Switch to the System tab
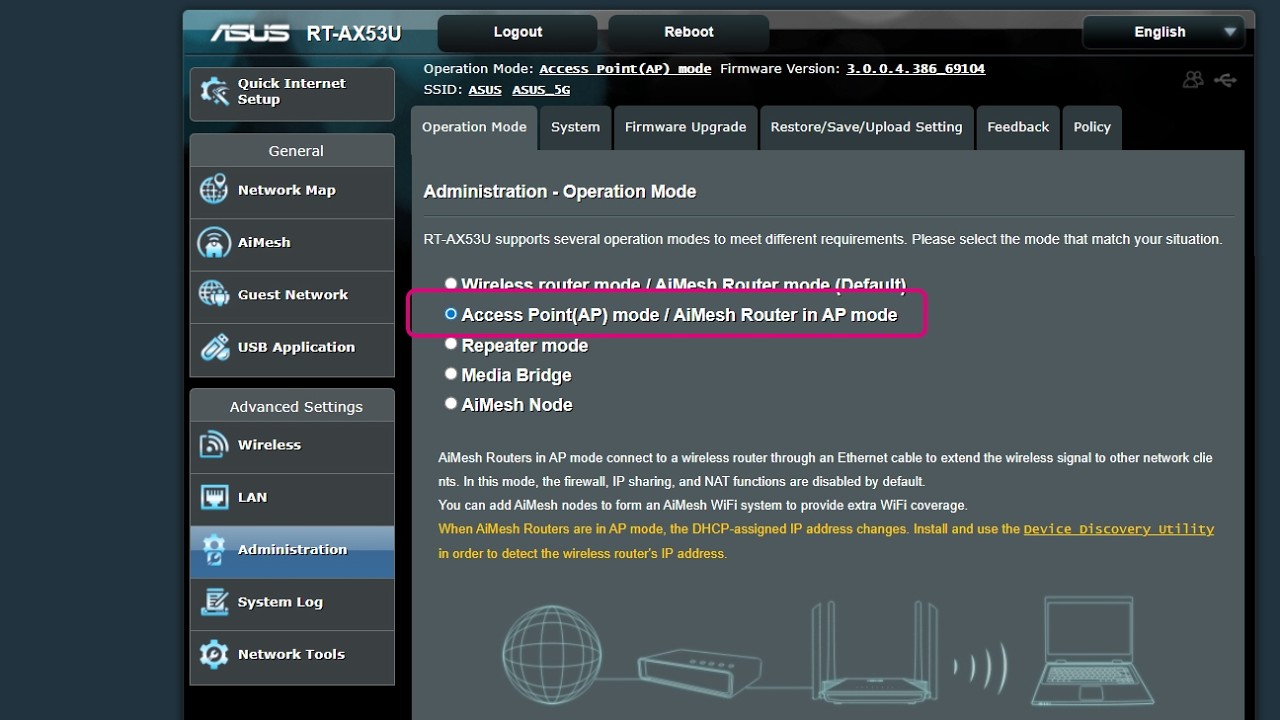 click(575, 128)
